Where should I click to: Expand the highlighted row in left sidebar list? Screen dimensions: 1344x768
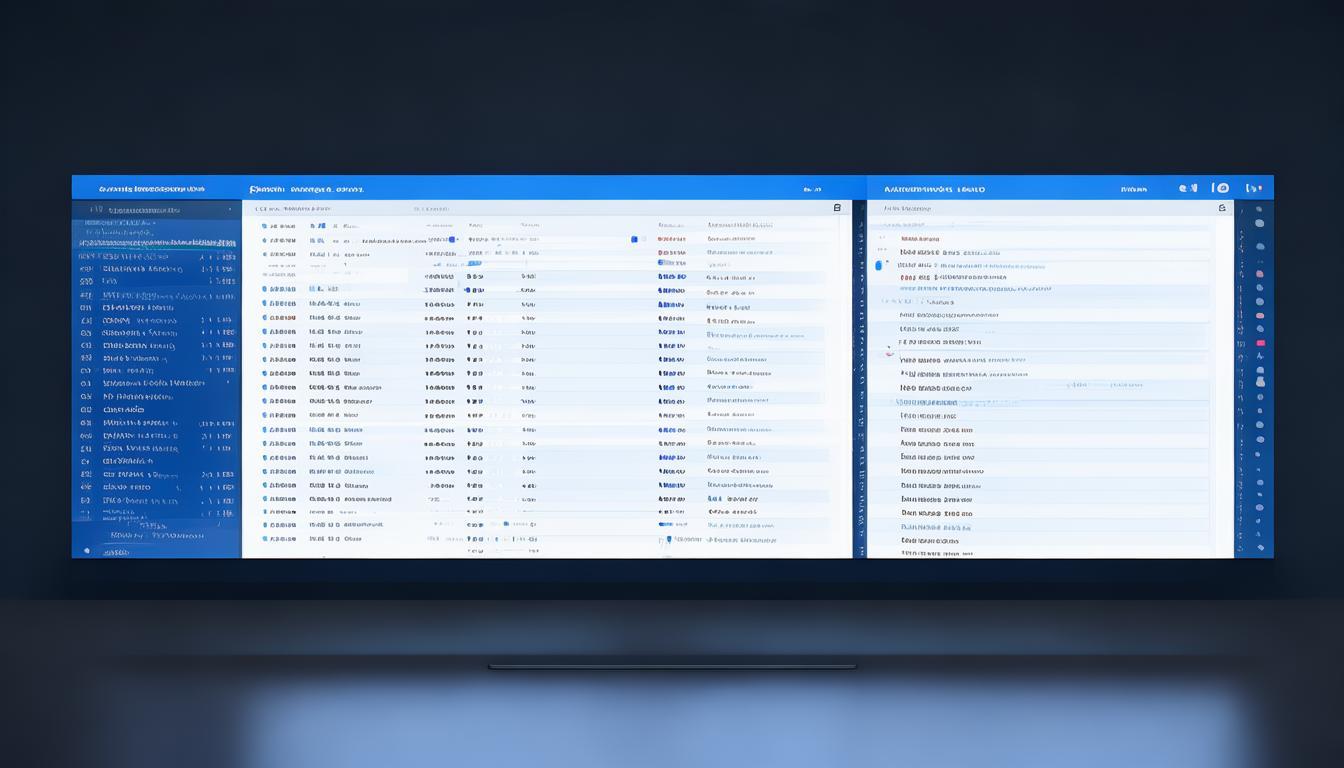tap(157, 243)
